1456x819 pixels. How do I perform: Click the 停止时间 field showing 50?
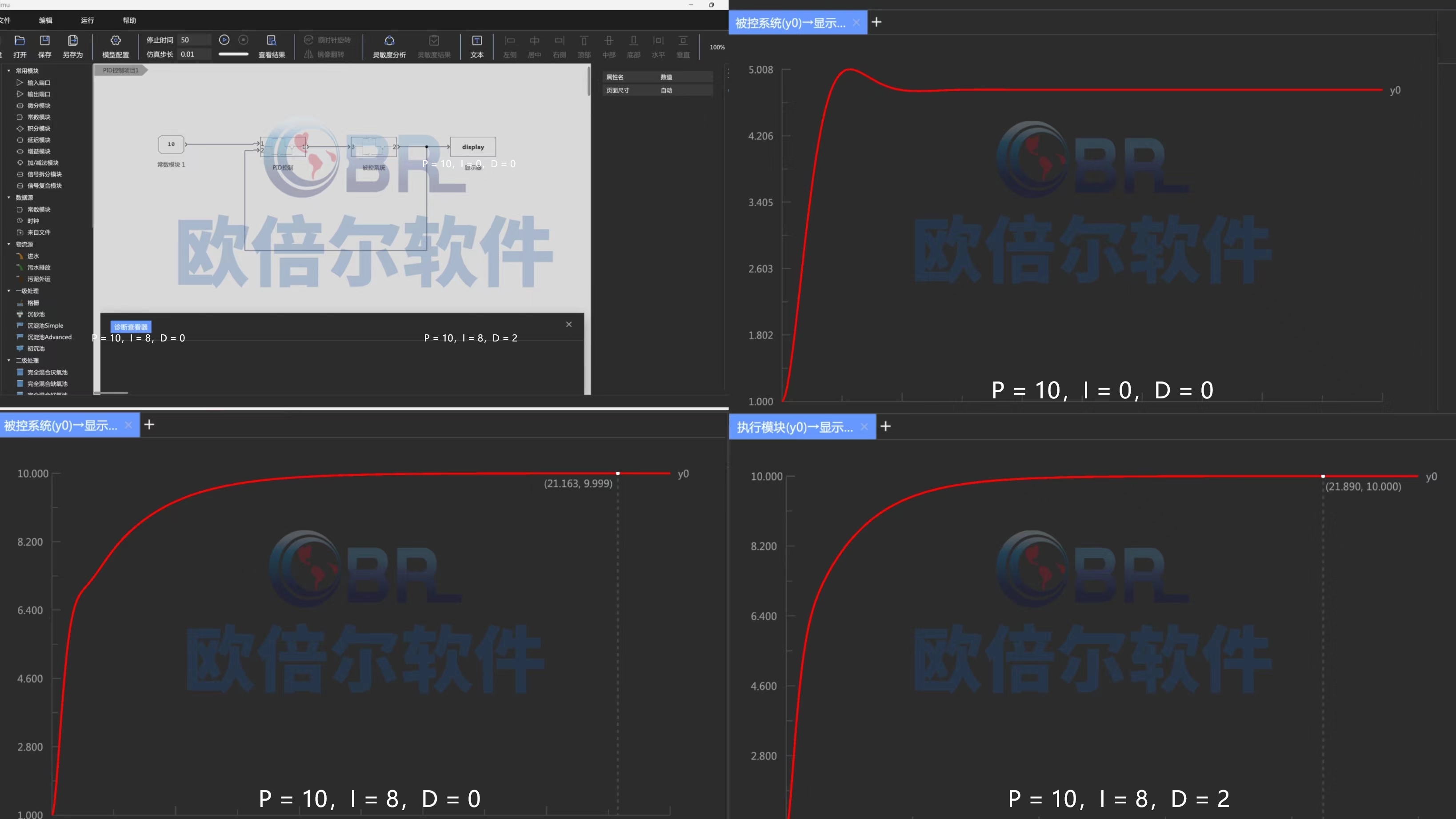194,40
